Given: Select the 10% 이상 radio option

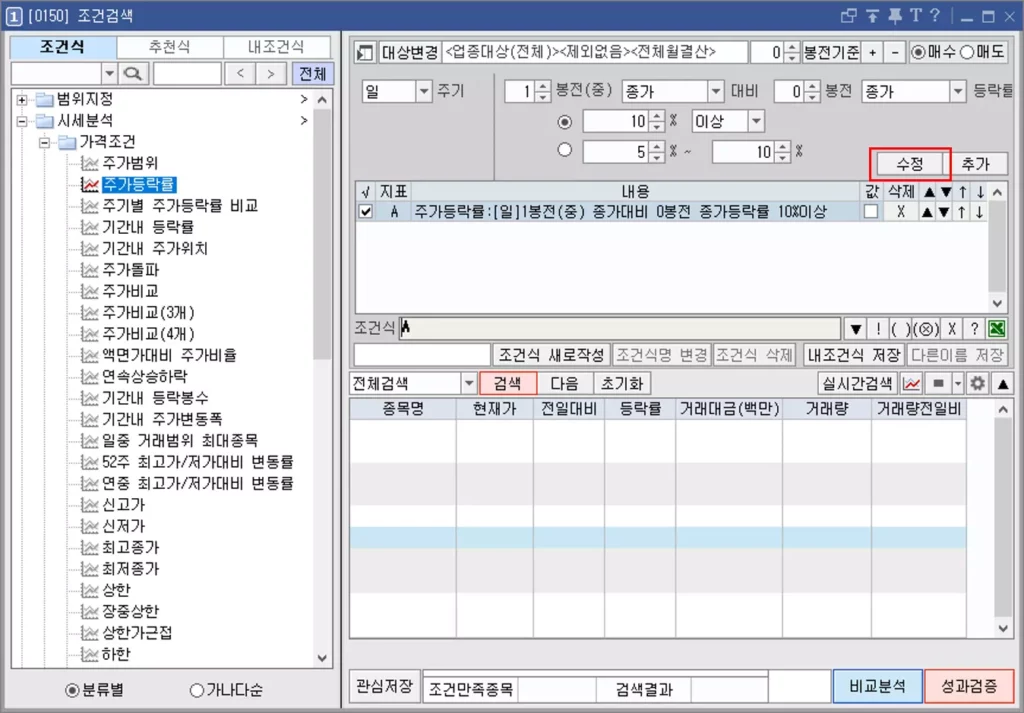Looking at the screenshot, I should click(565, 121).
